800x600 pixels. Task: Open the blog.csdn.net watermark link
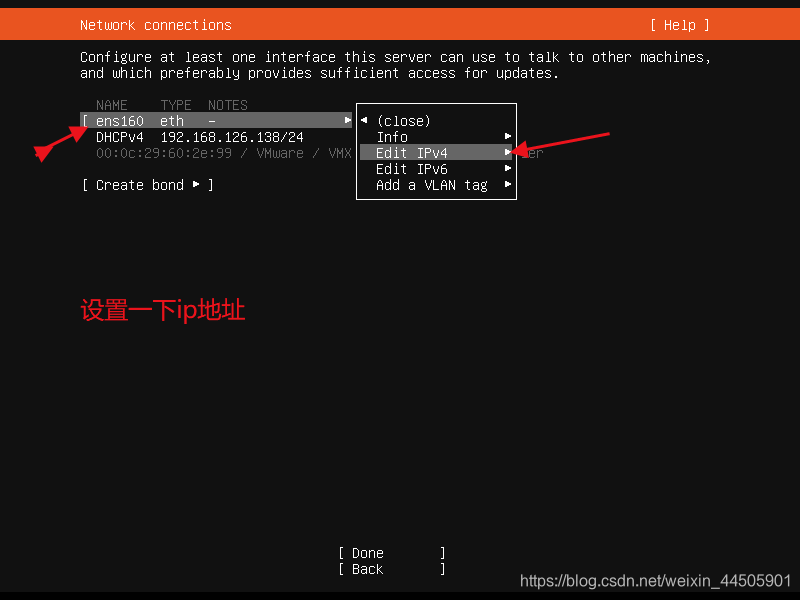point(655,581)
